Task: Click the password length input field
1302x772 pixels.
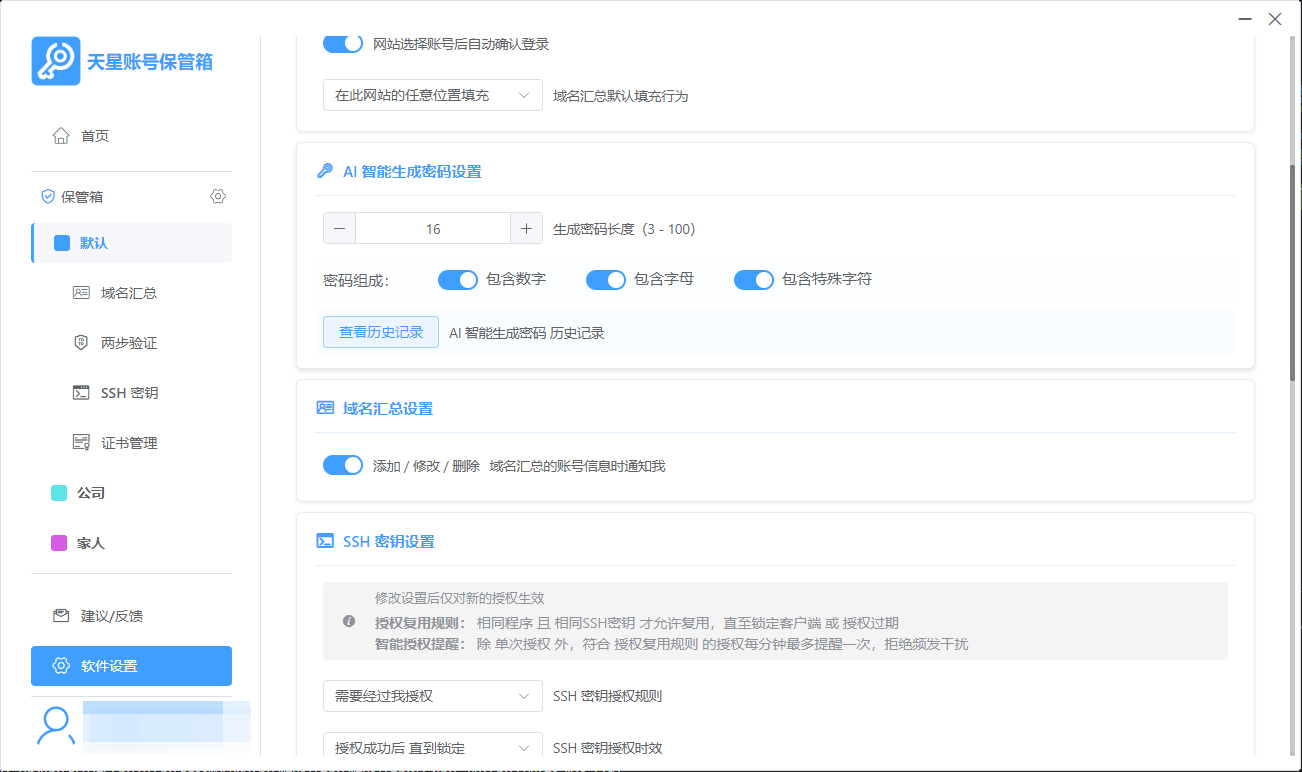Action: [433, 229]
